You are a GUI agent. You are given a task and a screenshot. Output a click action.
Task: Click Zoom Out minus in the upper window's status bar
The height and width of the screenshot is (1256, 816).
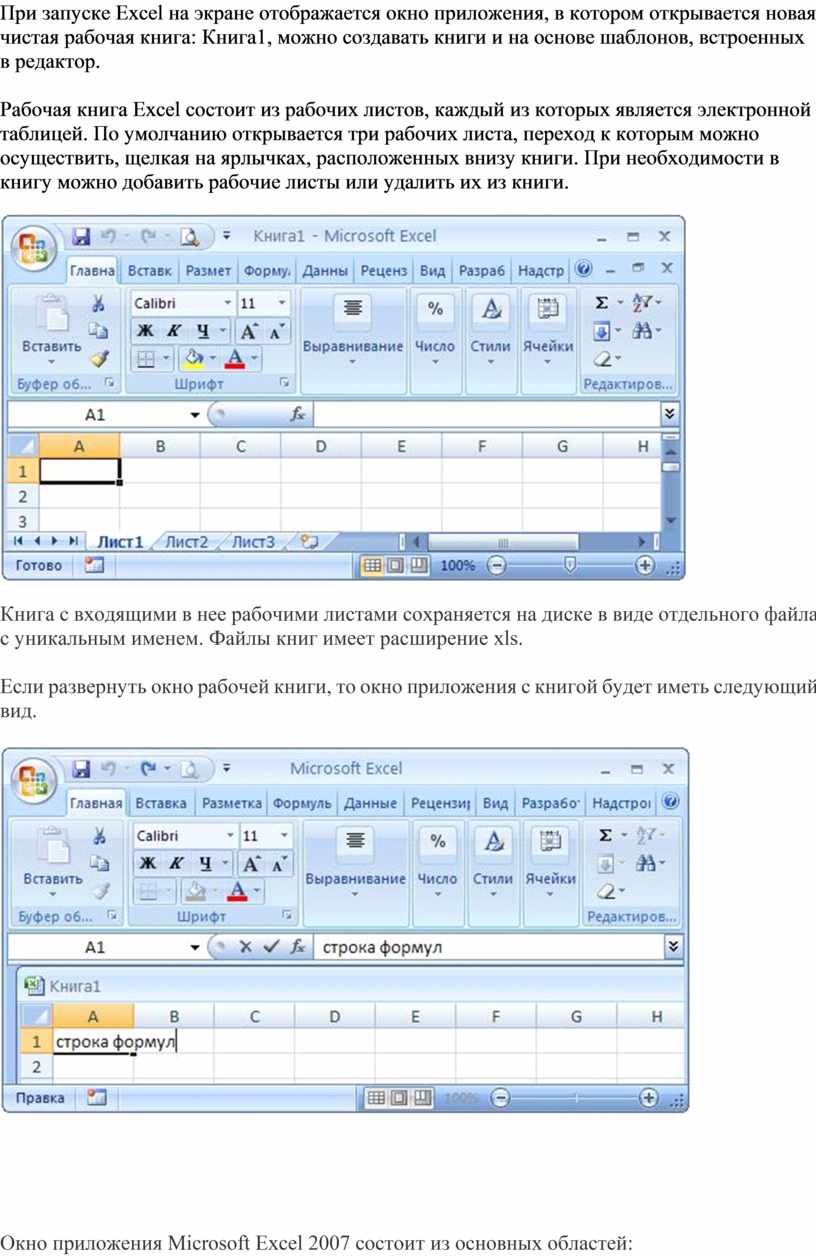[x=496, y=566]
